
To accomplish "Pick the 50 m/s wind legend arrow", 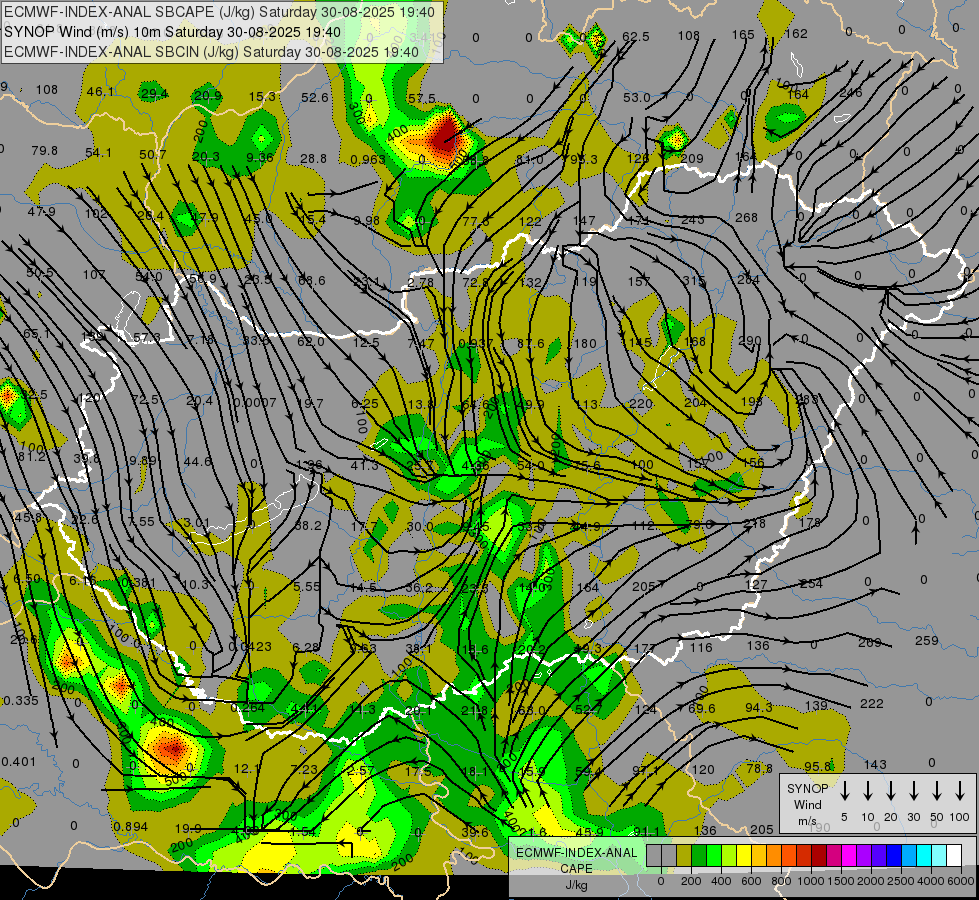I will [x=937, y=791].
